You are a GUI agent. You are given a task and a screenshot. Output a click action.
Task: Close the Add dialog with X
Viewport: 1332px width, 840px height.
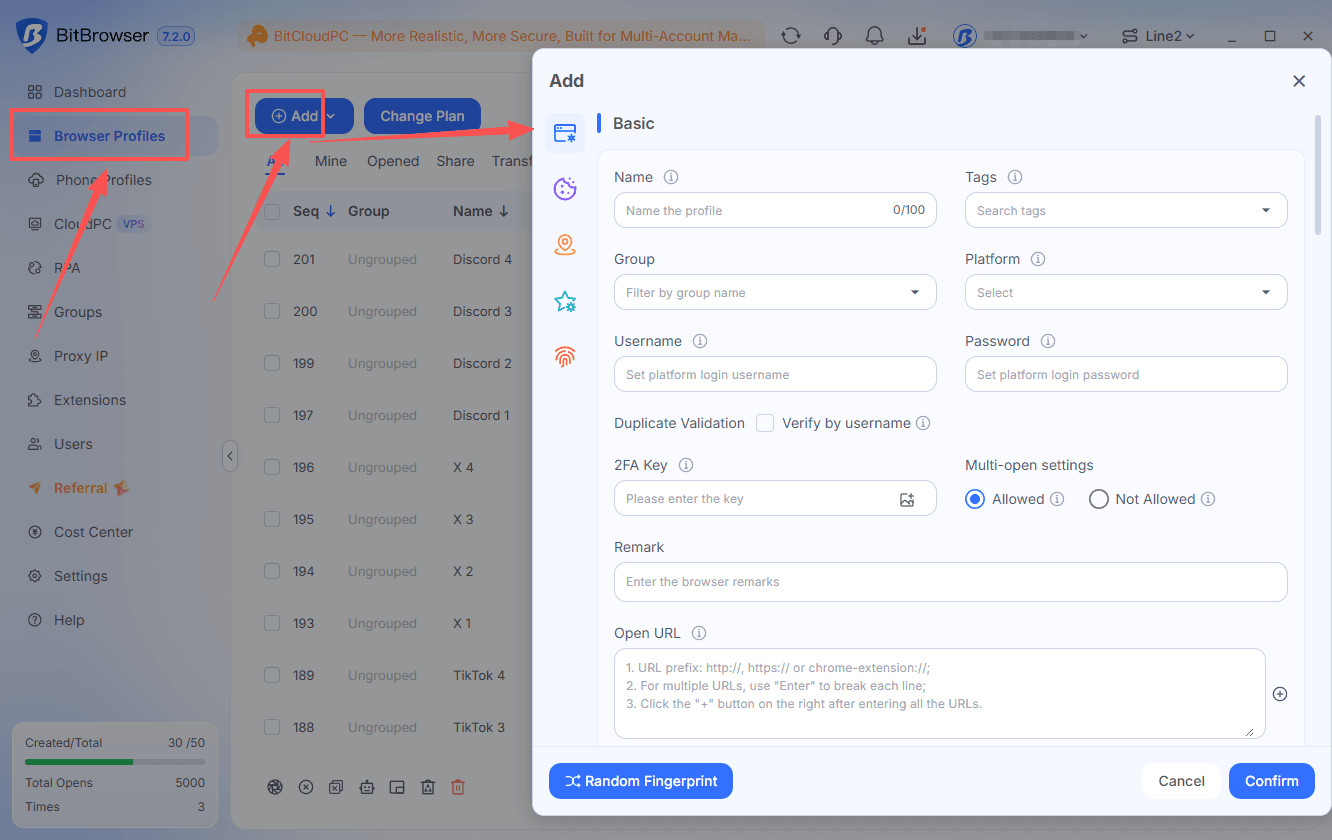tap(1299, 81)
